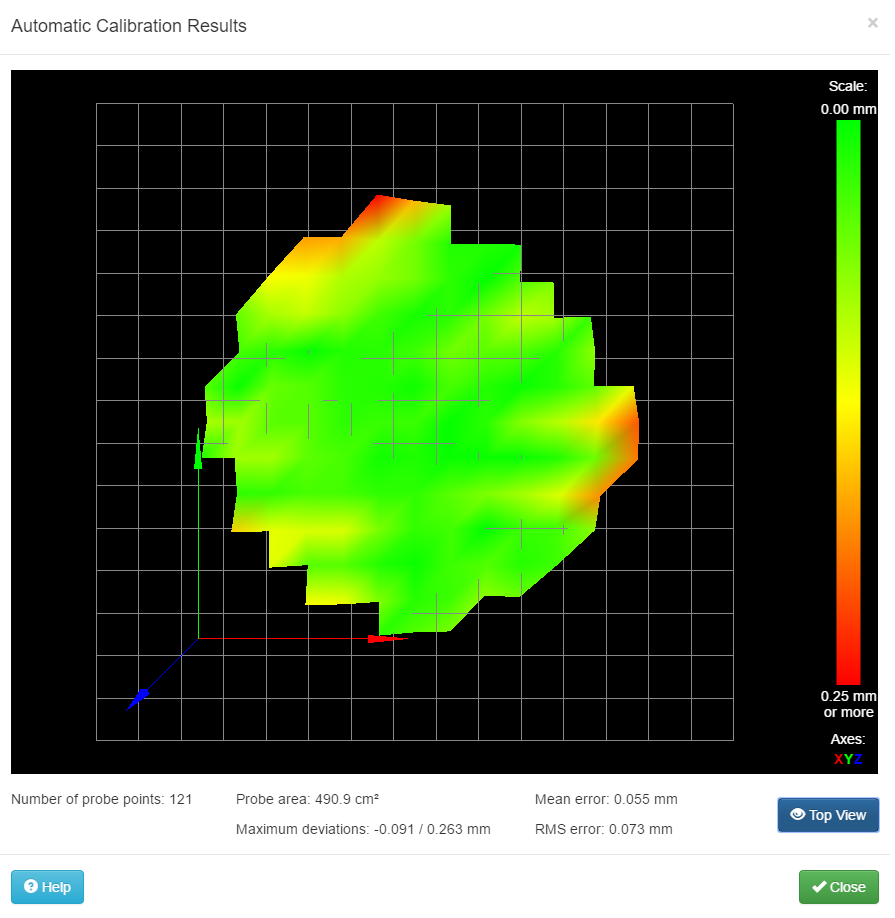
Task: Click the XYZ axes legend
Action: click(848, 759)
